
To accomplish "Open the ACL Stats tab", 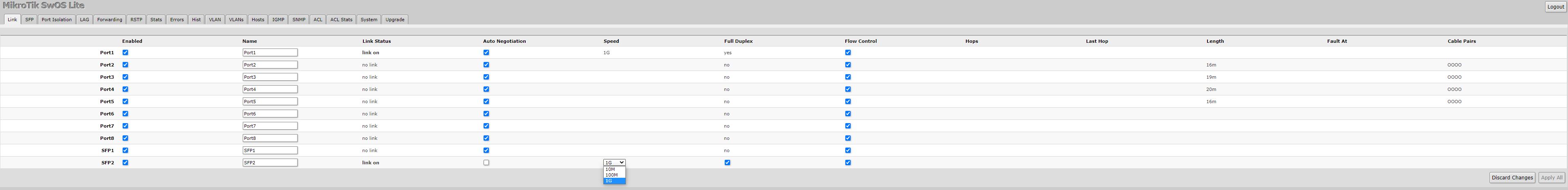I will click(341, 20).
